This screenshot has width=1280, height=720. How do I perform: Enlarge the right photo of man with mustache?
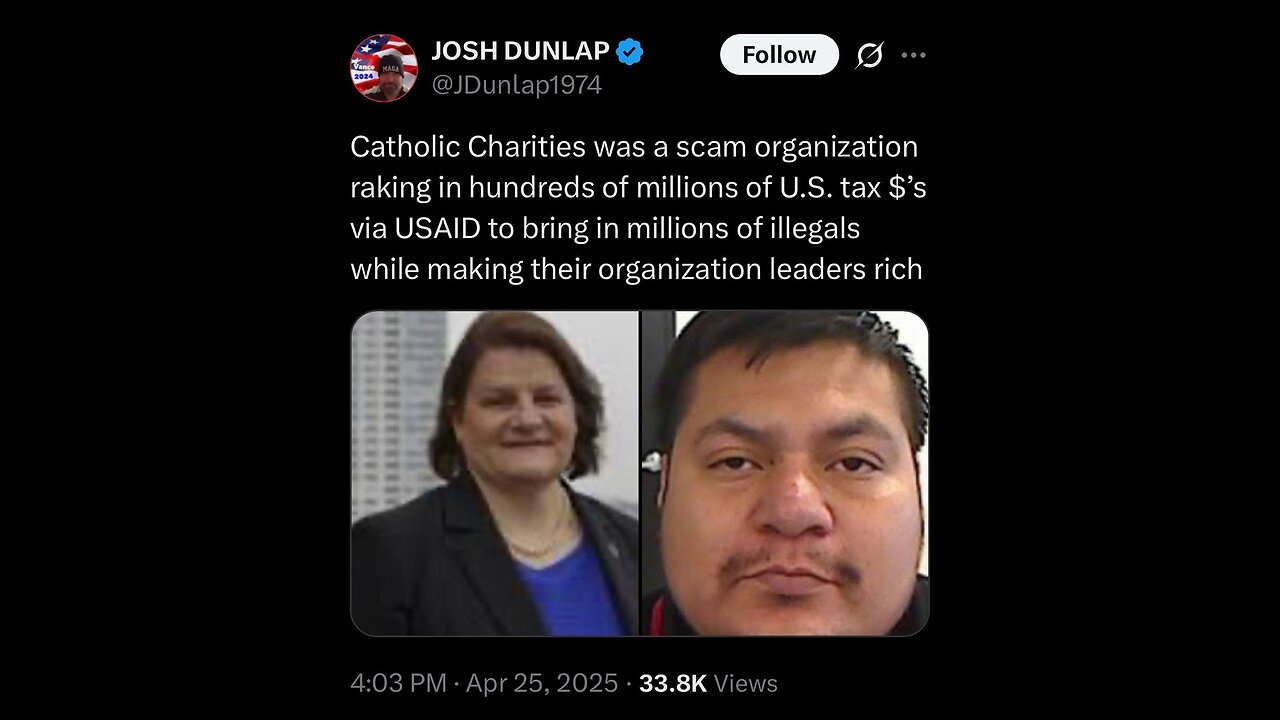tap(786, 473)
